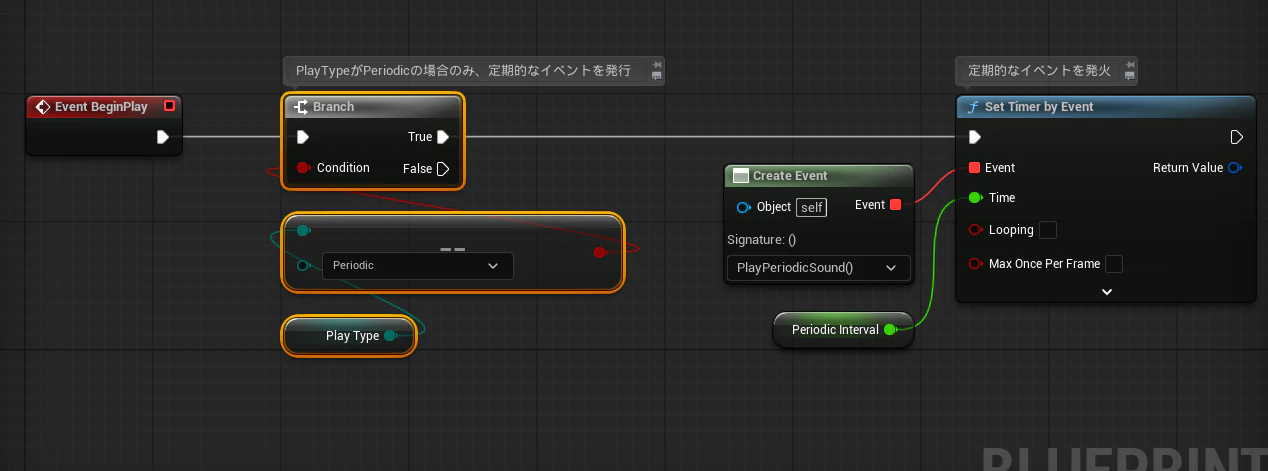The width and height of the screenshot is (1268, 471).
Task: Open the PlayPeriodicSound() signature dropdown
Action: [817, 268]
